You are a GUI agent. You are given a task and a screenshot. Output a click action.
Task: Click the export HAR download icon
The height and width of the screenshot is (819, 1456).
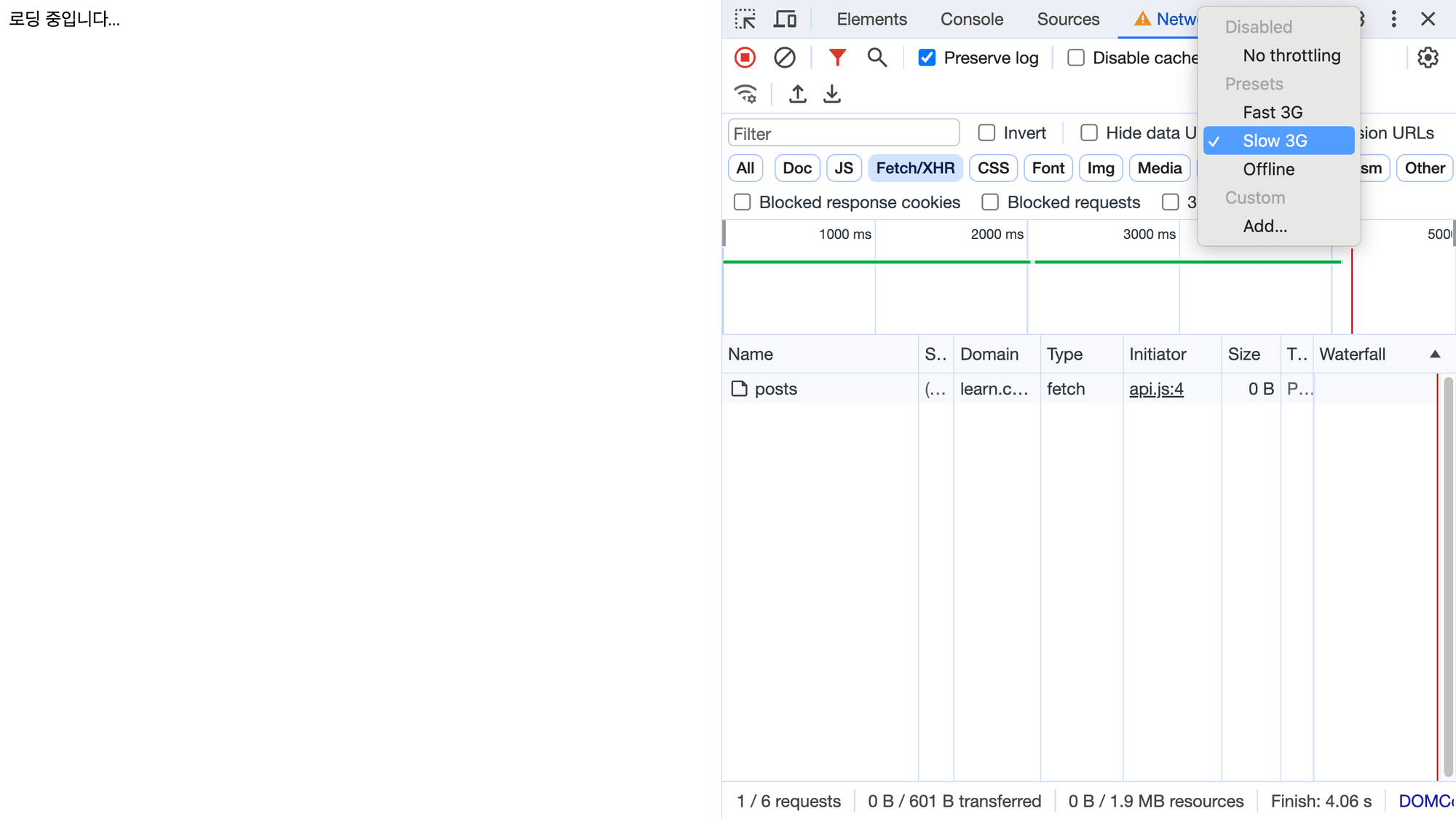831,94
